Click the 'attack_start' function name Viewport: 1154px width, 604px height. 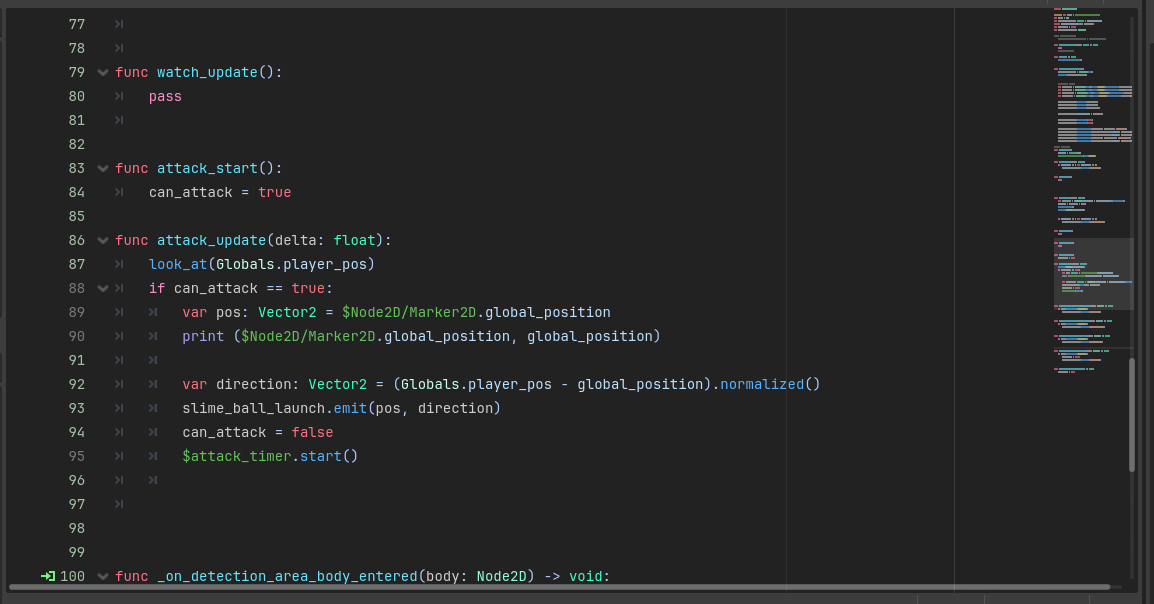(x=207, y=168)
